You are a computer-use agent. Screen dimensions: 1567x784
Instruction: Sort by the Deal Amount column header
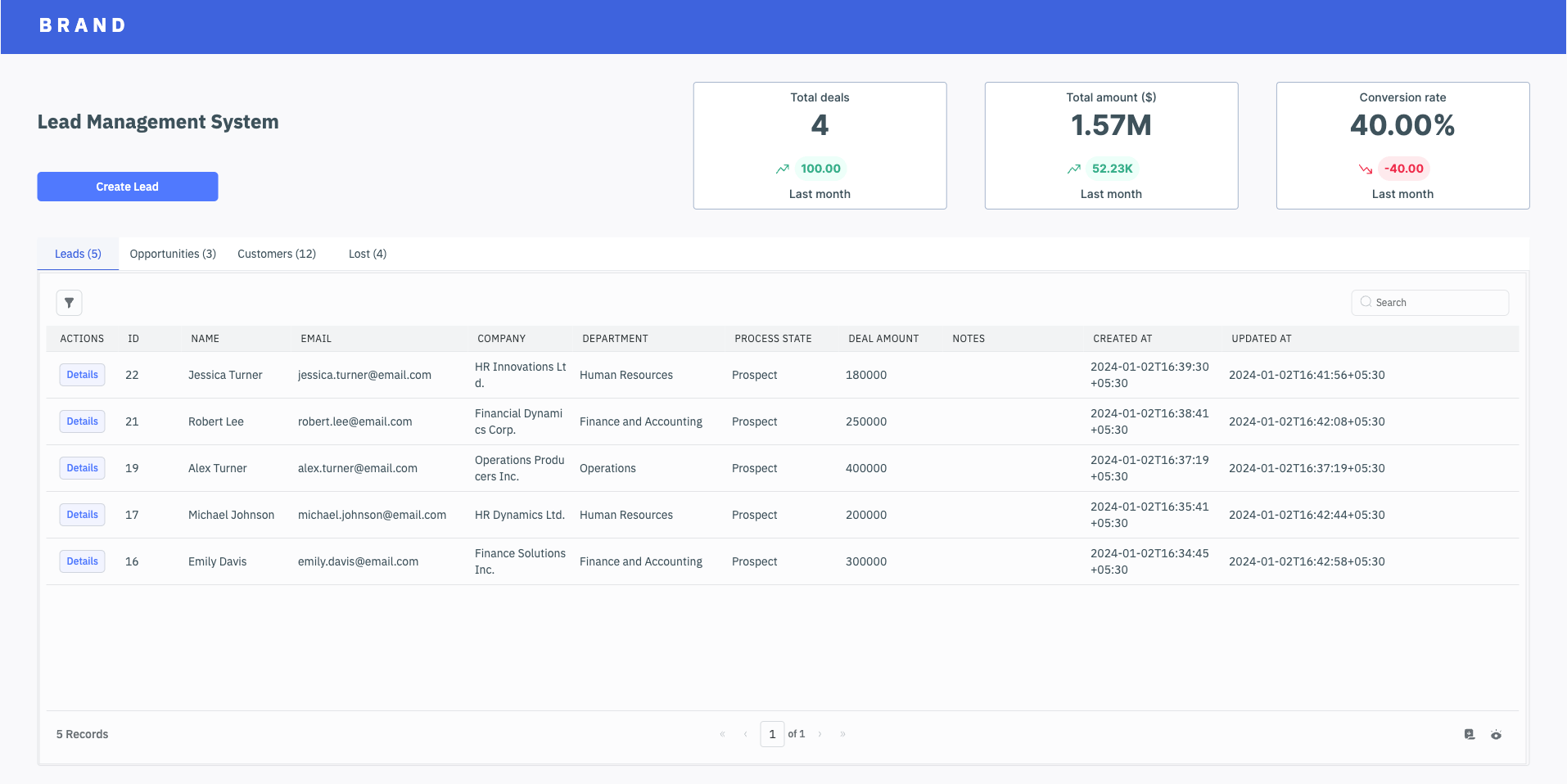point(883,339)
